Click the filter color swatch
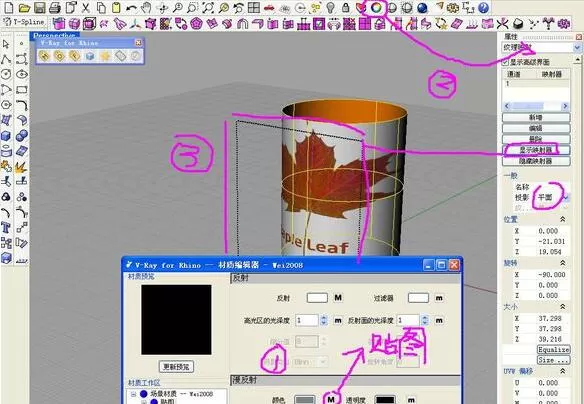Screen dimensions: 584x404 tap(418, 298)
